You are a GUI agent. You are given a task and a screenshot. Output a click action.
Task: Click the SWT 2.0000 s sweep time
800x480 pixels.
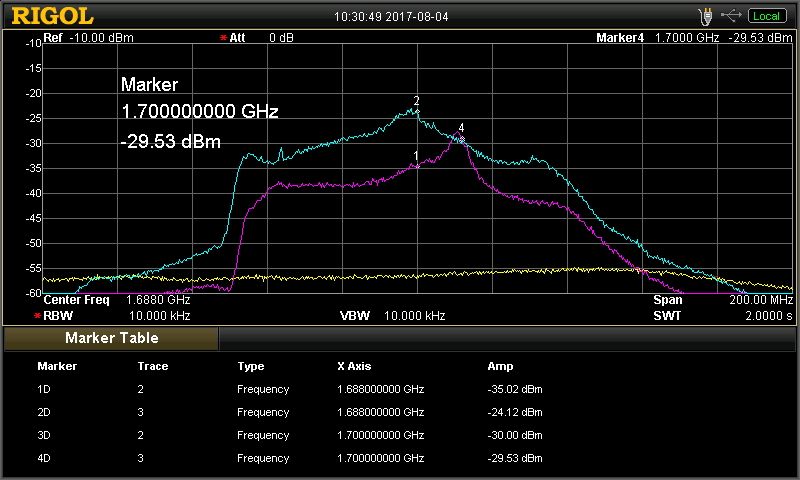click(722, 315)
